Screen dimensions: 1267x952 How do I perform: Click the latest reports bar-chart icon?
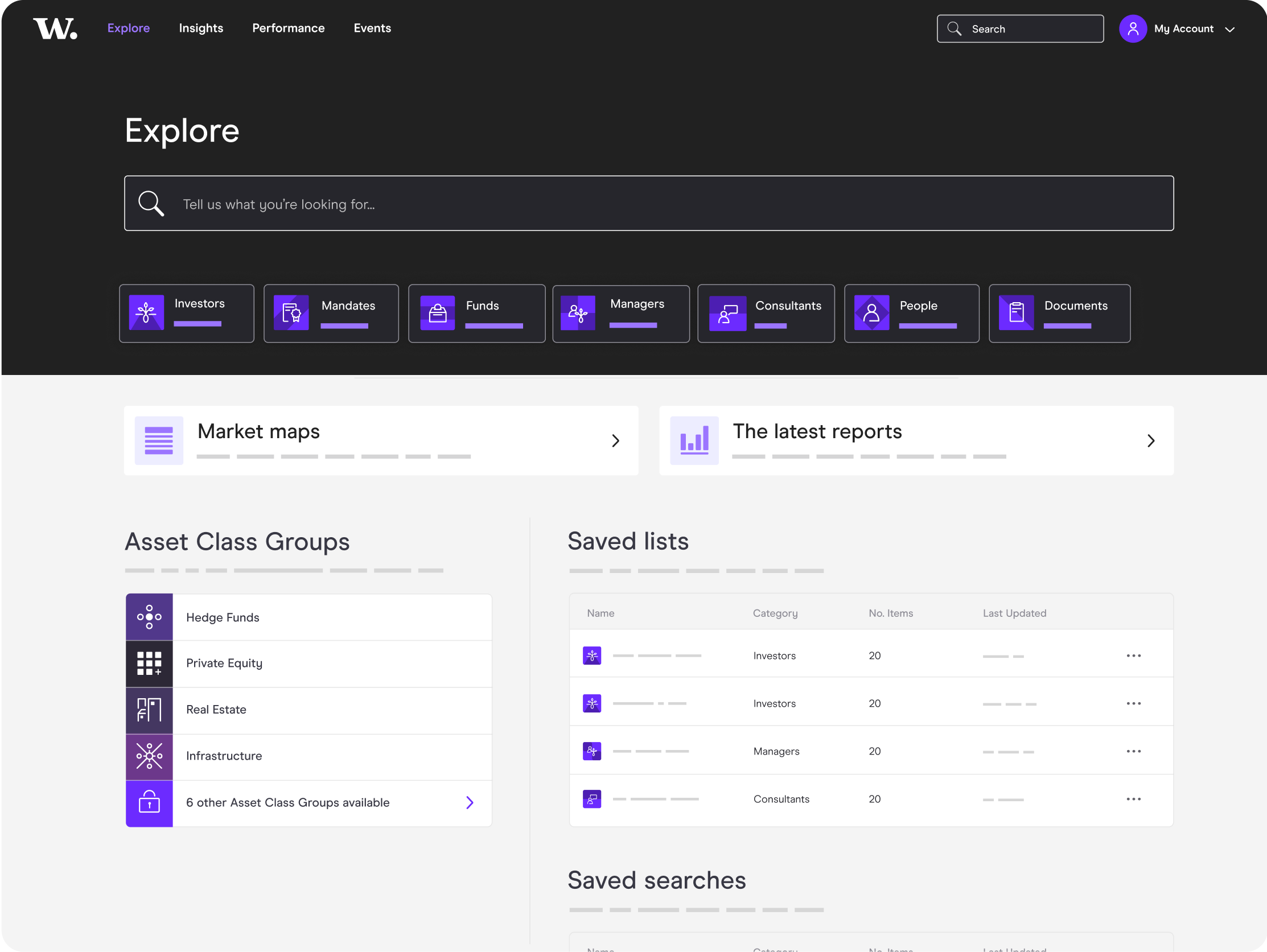[x=694, y=440]
